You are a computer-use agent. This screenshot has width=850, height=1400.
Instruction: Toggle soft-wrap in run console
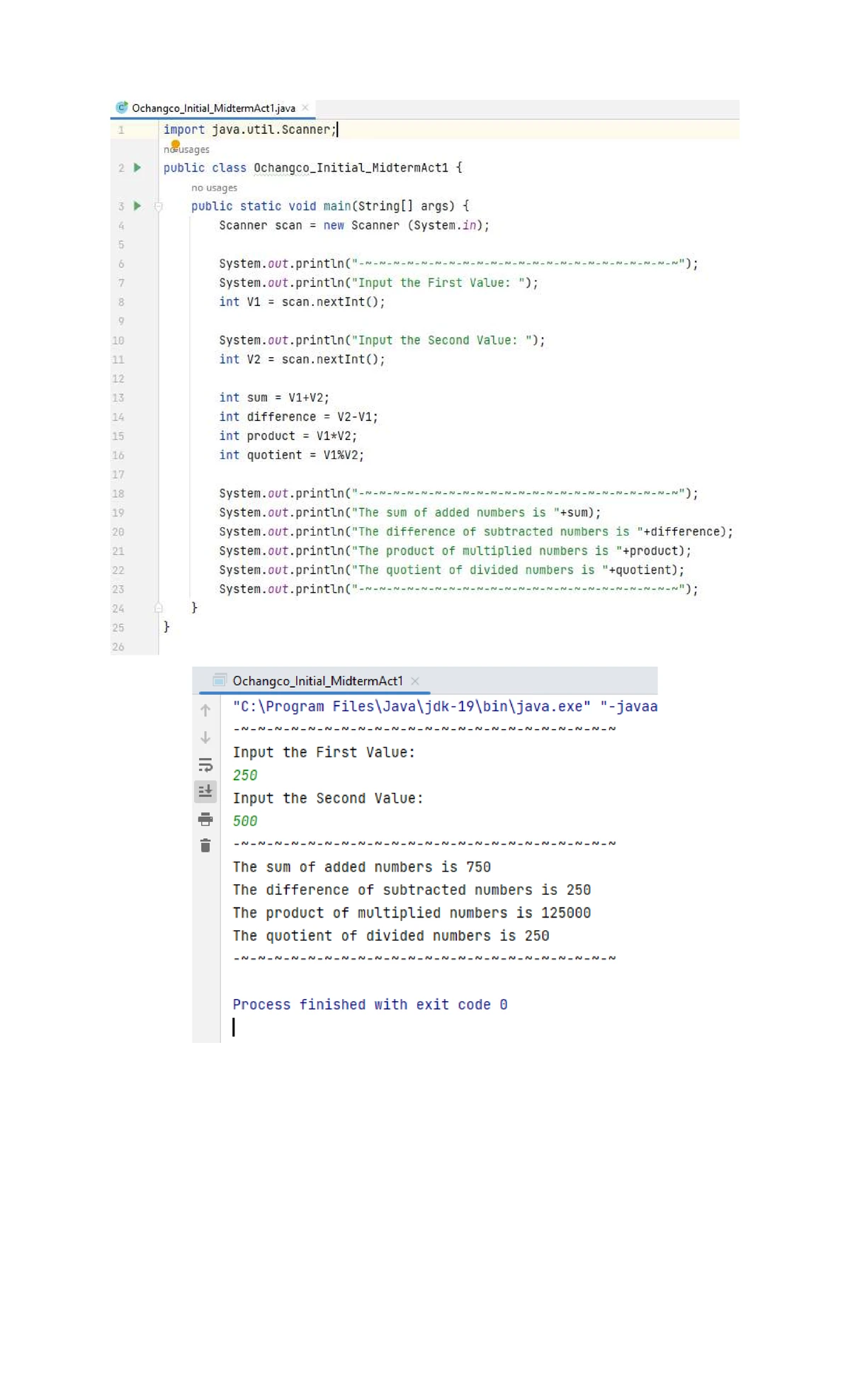pos(205,765)
